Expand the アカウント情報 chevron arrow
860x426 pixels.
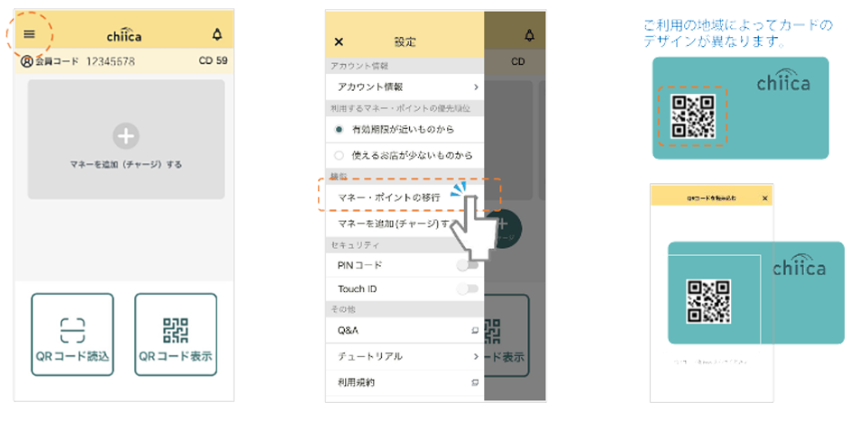tap(476, 87)
